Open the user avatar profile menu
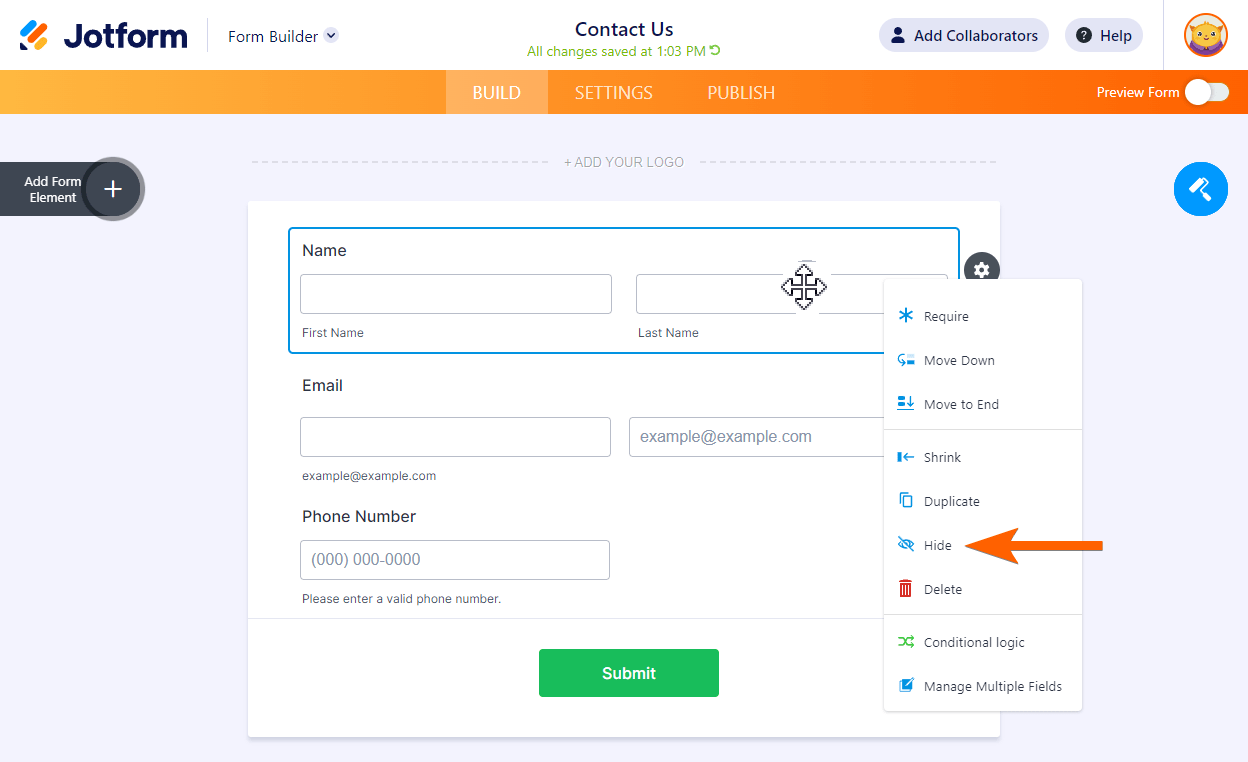 1205,36
